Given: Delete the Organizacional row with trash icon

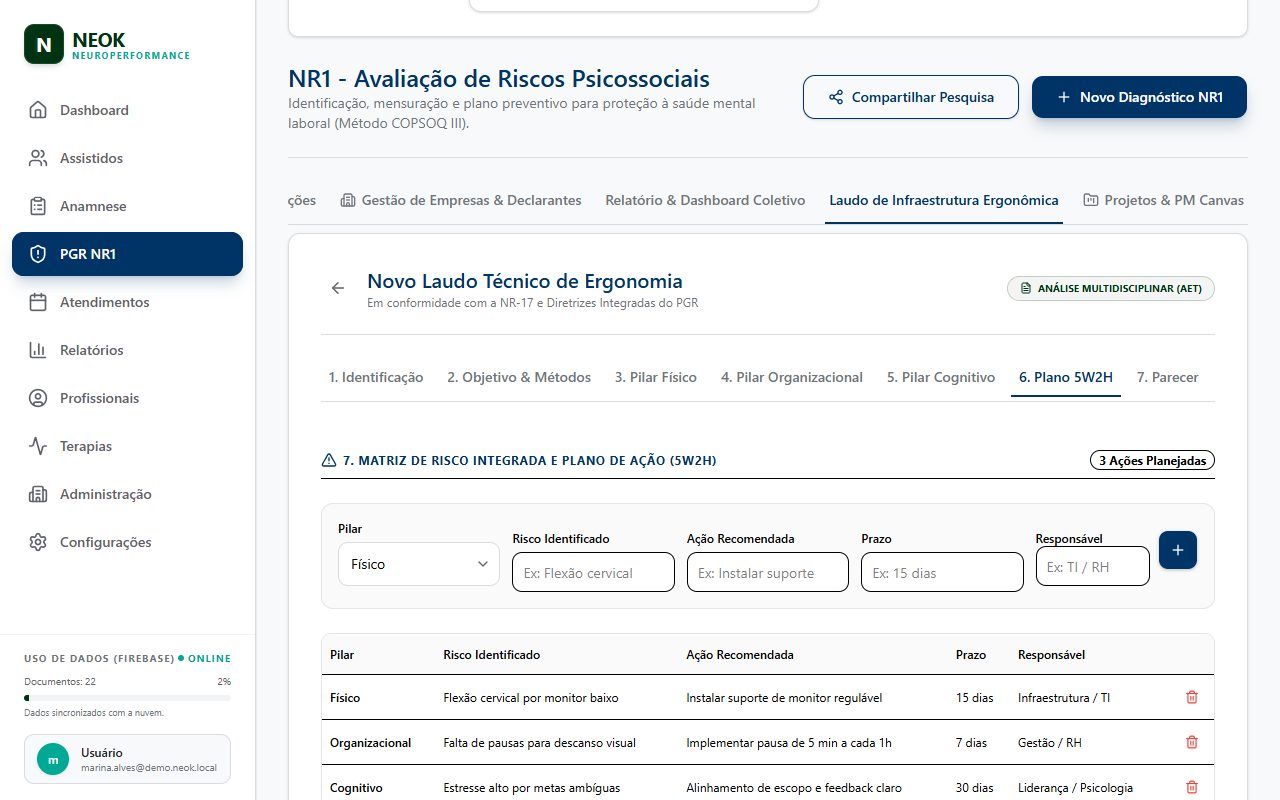Looking at the screenshot, I should click(x=1191, y=742).
